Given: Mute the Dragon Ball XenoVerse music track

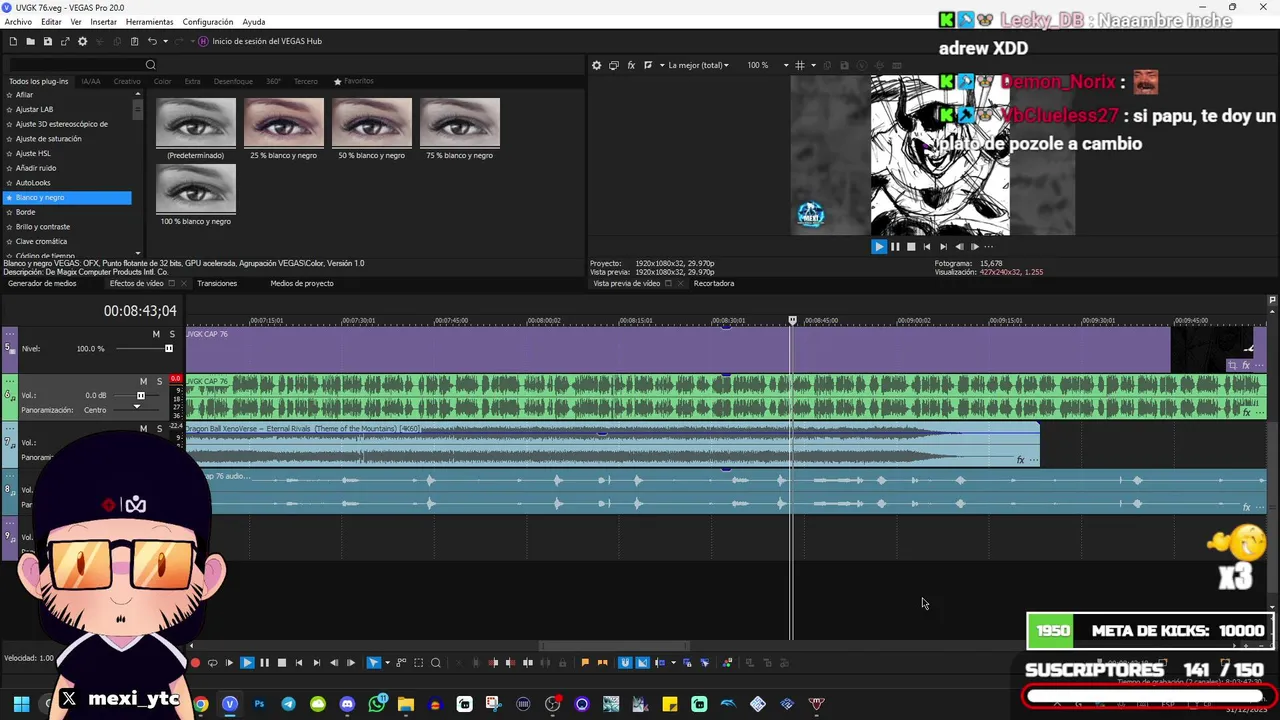Looking at the screenshot, I should tap(143, 428).
